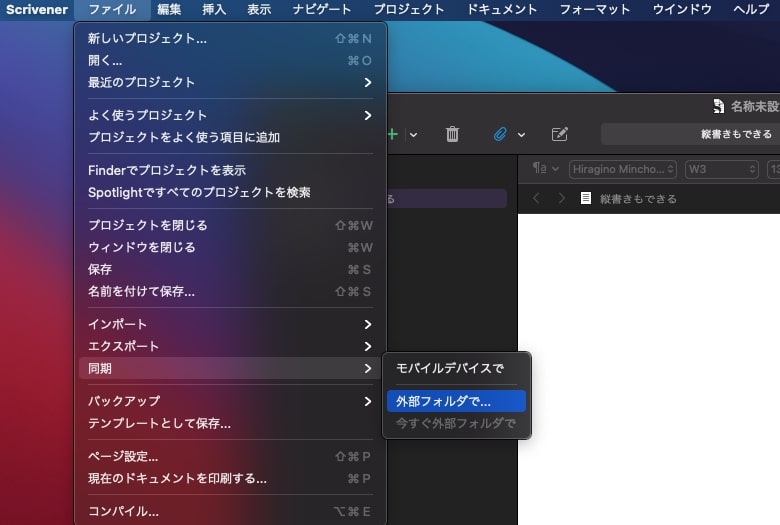This screenshot has width=780, height=525.
Task: Click 縦書きもできる title in editor header
Action: pyautogui.click(x=638, y=199)
